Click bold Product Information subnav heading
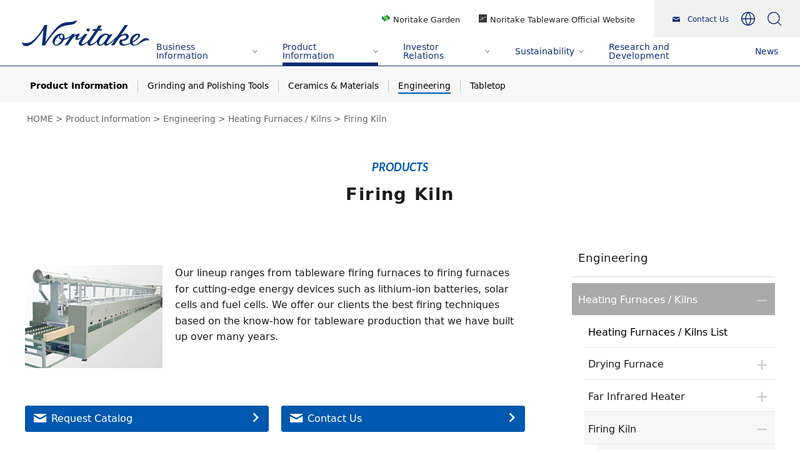 pos(79,86)
